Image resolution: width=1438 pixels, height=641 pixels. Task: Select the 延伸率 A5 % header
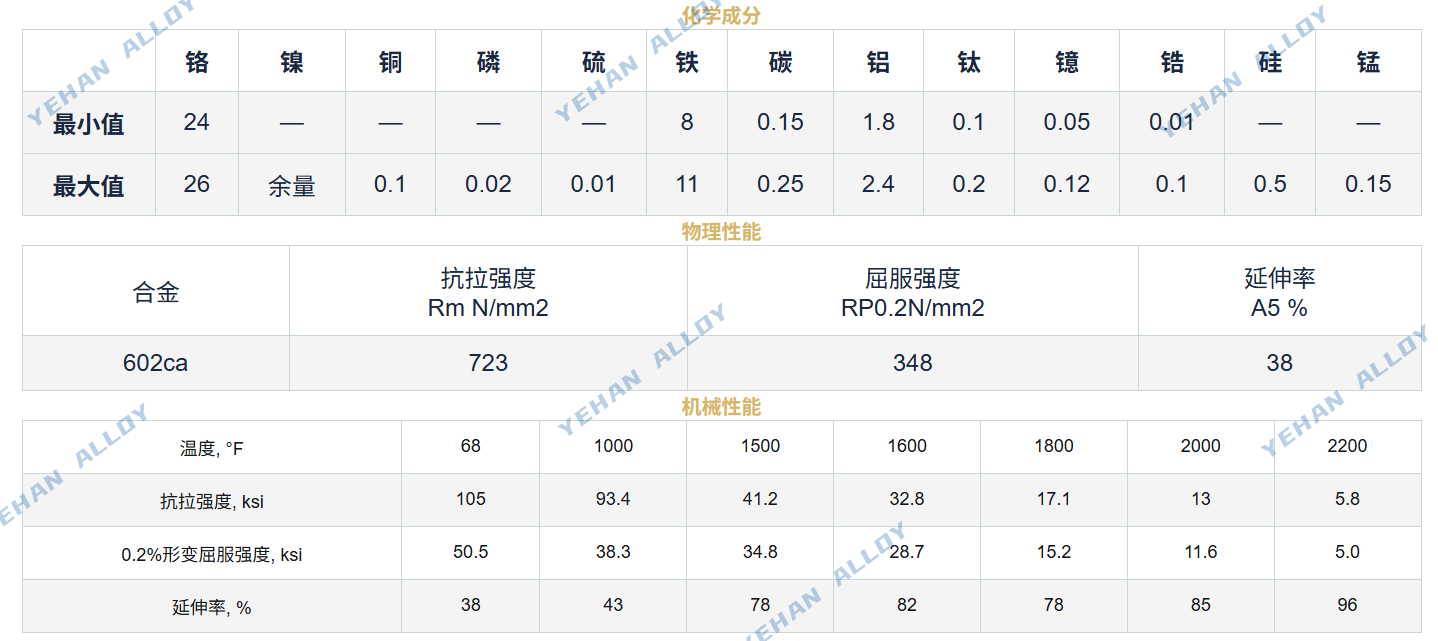[1280, 293]
